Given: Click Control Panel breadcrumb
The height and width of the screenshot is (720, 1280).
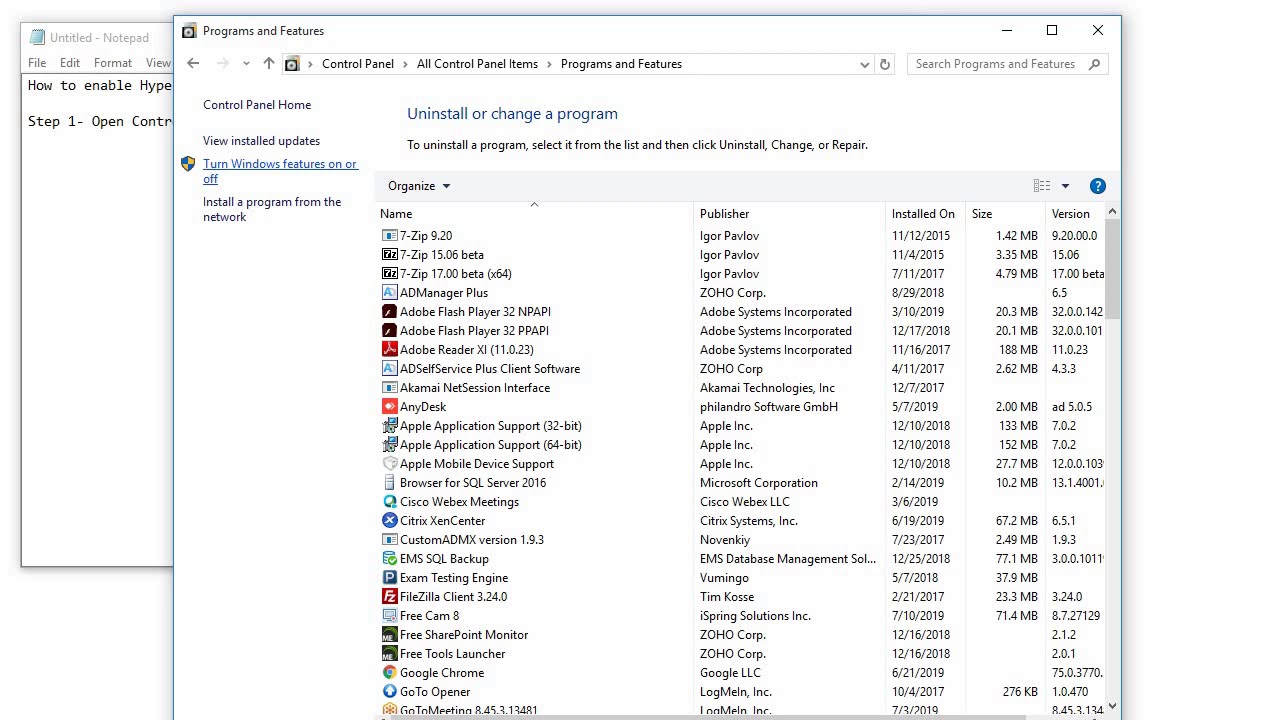Looking at the screenshot, I should [x=357, y=64].
